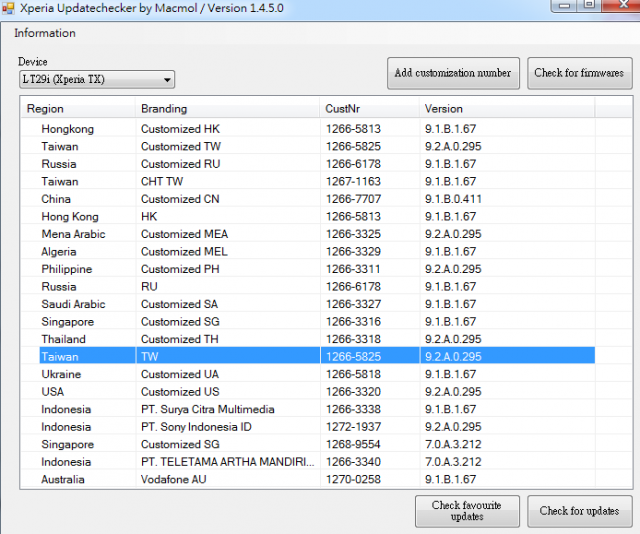
Task: Click CustNr 1272-1937 cell
Action: (x=353, y=427)
